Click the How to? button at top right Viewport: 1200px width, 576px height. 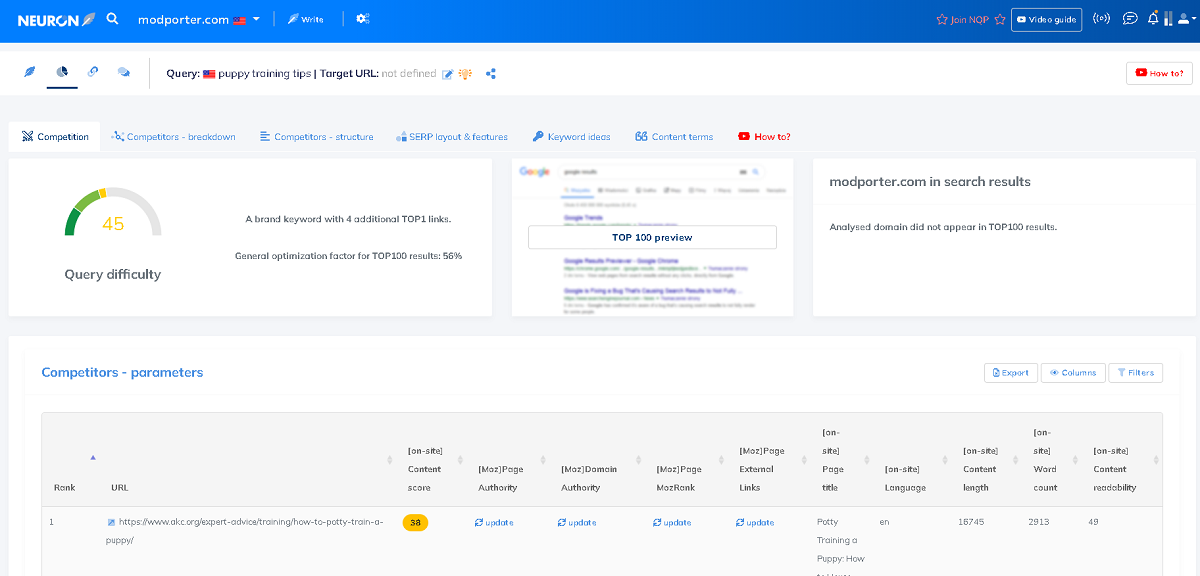(x=1159, y=73)
